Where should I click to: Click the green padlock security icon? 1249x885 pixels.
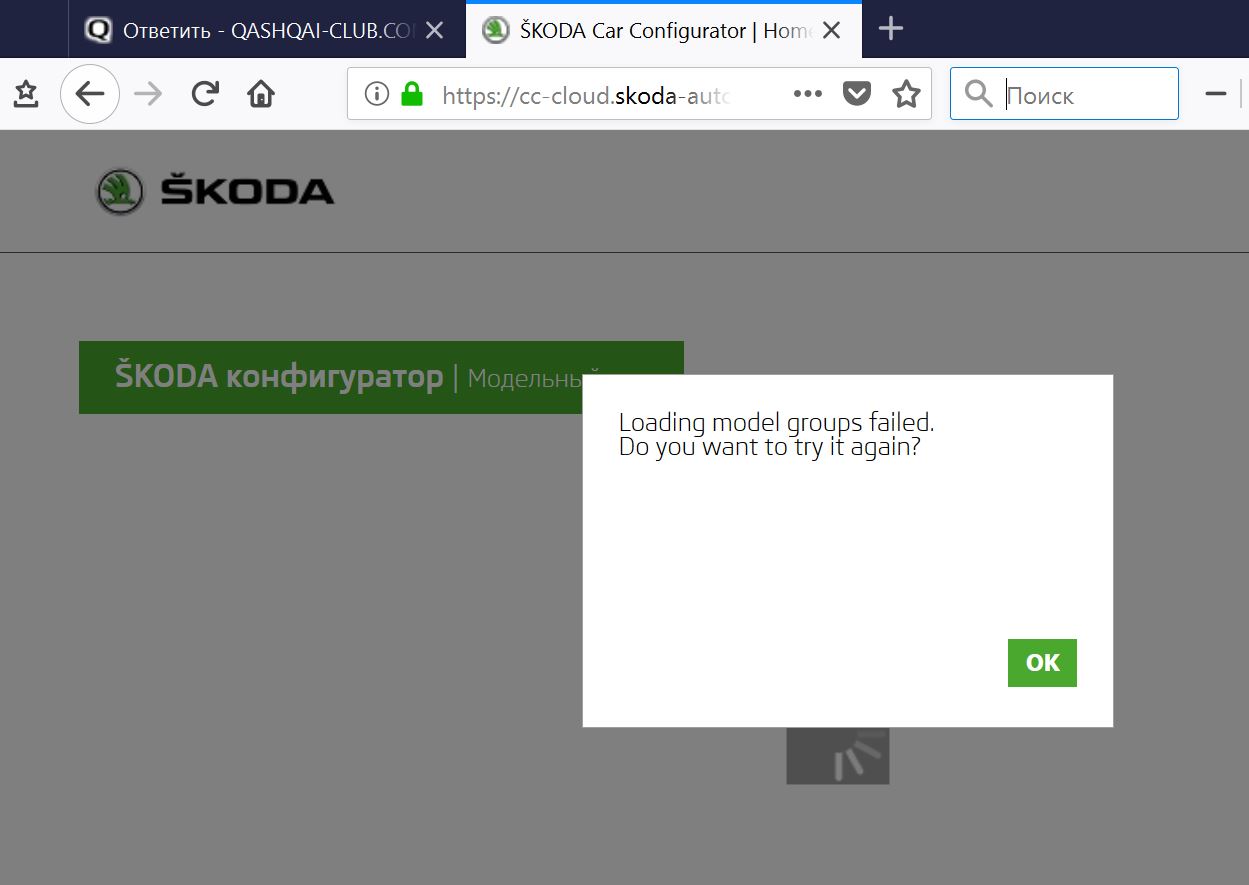tap(411, 94)
